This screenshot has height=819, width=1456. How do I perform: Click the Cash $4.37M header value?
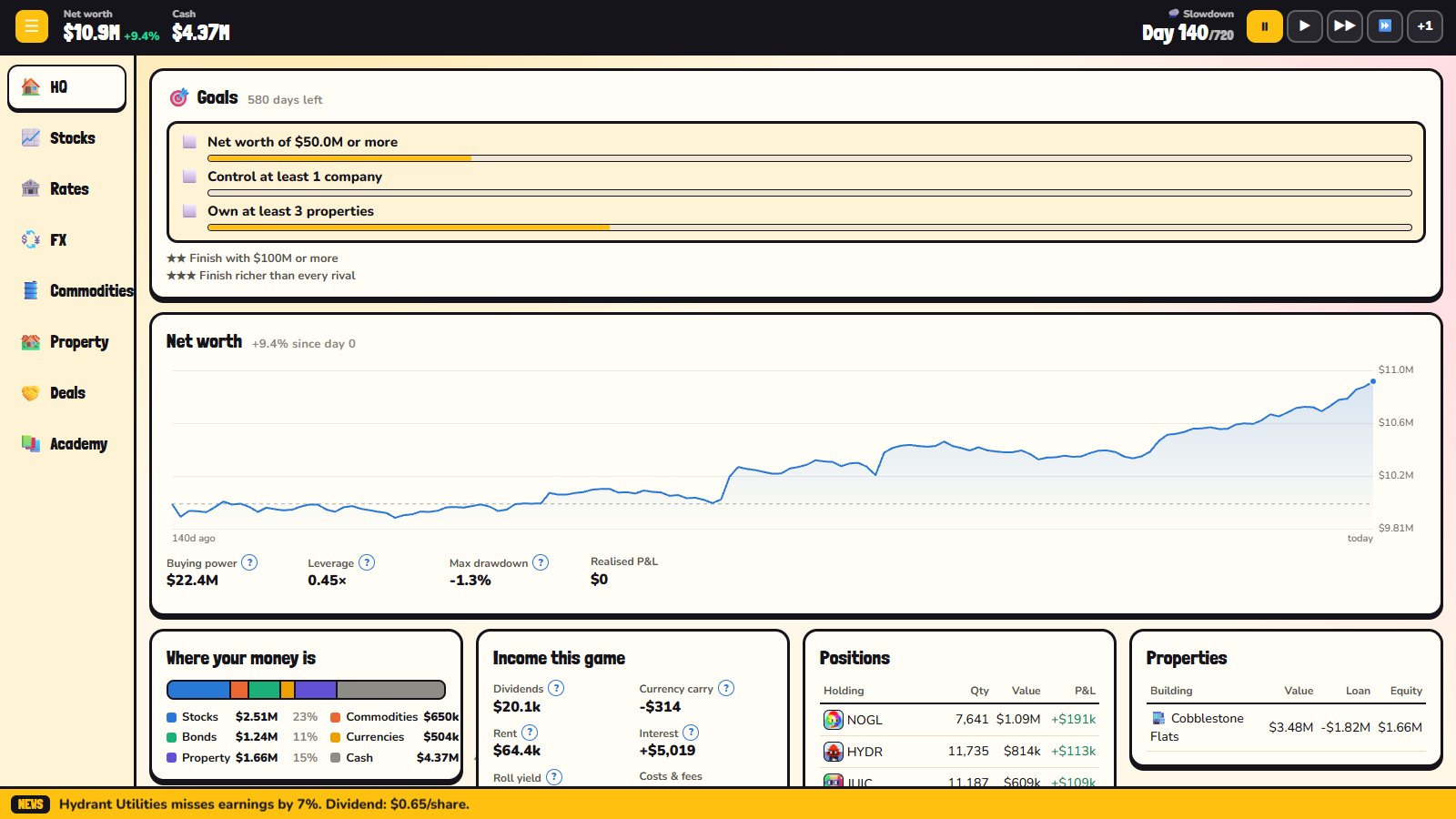[201, 33]
